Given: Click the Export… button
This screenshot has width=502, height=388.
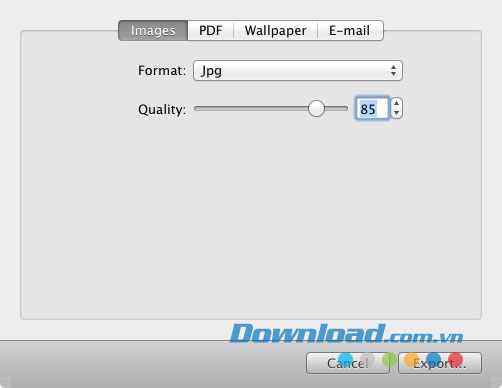Looking at the screenshot, I should (x=440, y=363).
